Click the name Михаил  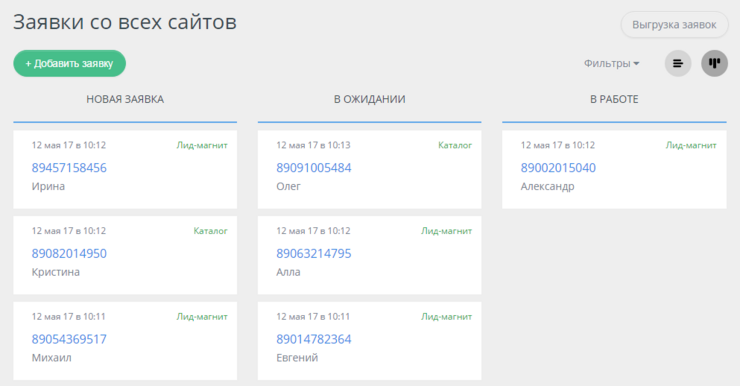[x=51, y=358]
